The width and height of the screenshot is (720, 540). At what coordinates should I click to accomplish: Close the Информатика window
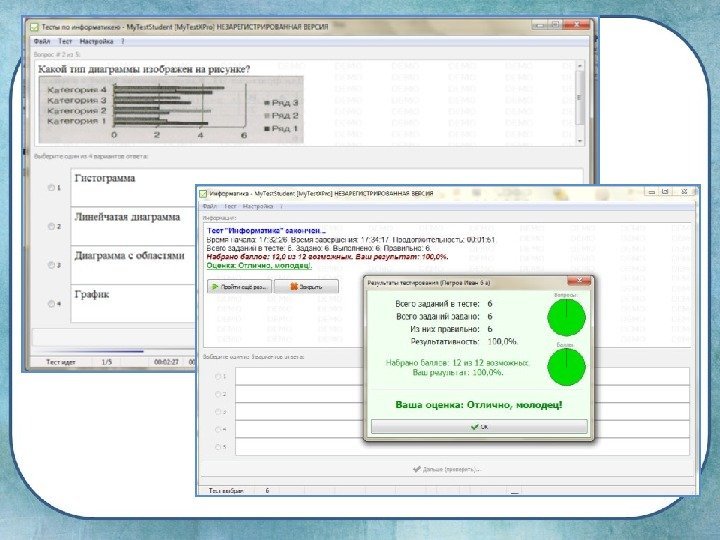pyautogui.click(x=684, y=192)
